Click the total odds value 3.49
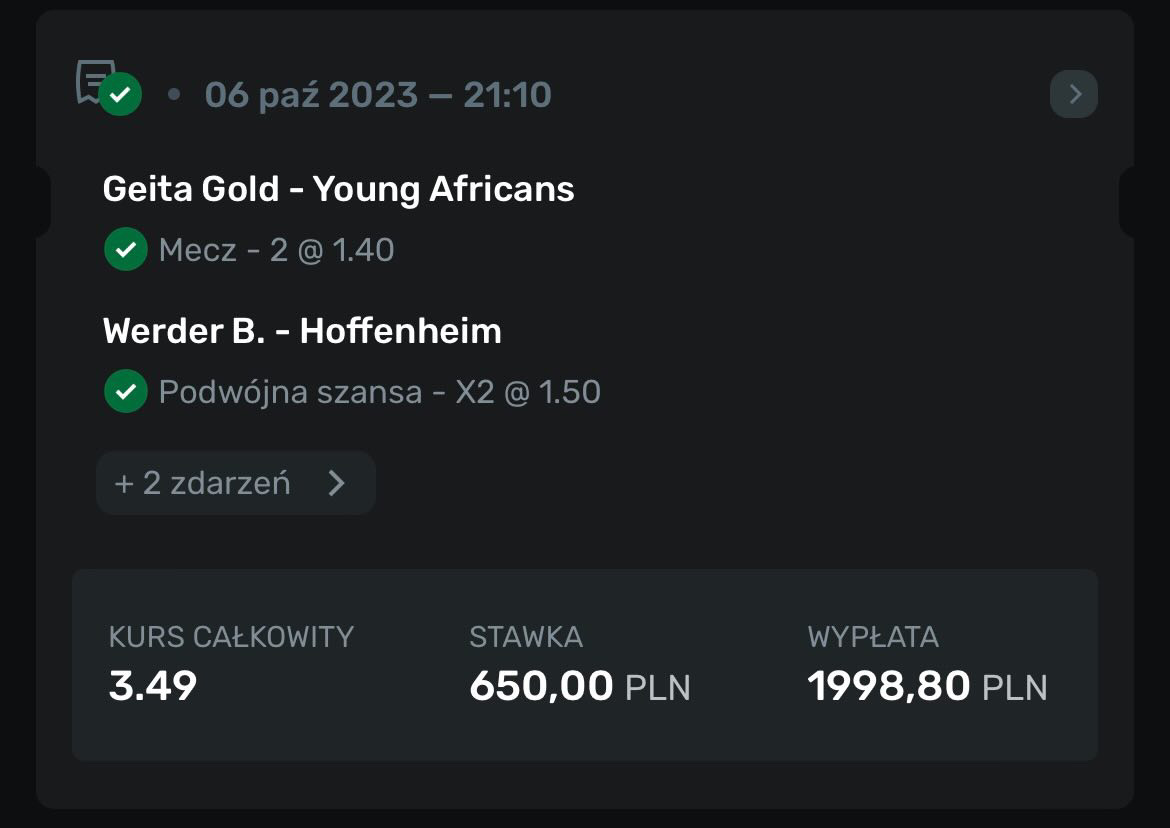1170x828 pixels. (x=153, y=686)
